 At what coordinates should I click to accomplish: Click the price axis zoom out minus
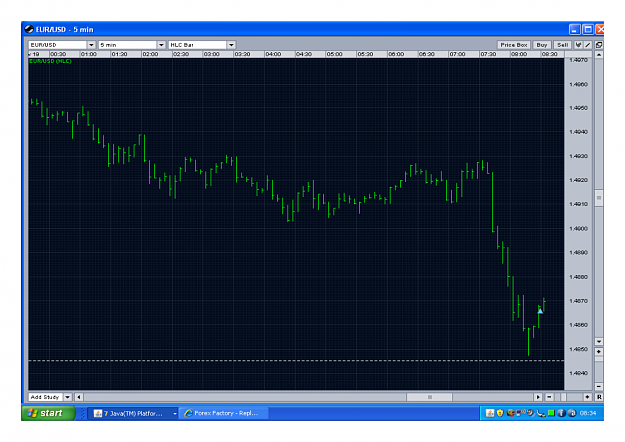tap(599, 386)
